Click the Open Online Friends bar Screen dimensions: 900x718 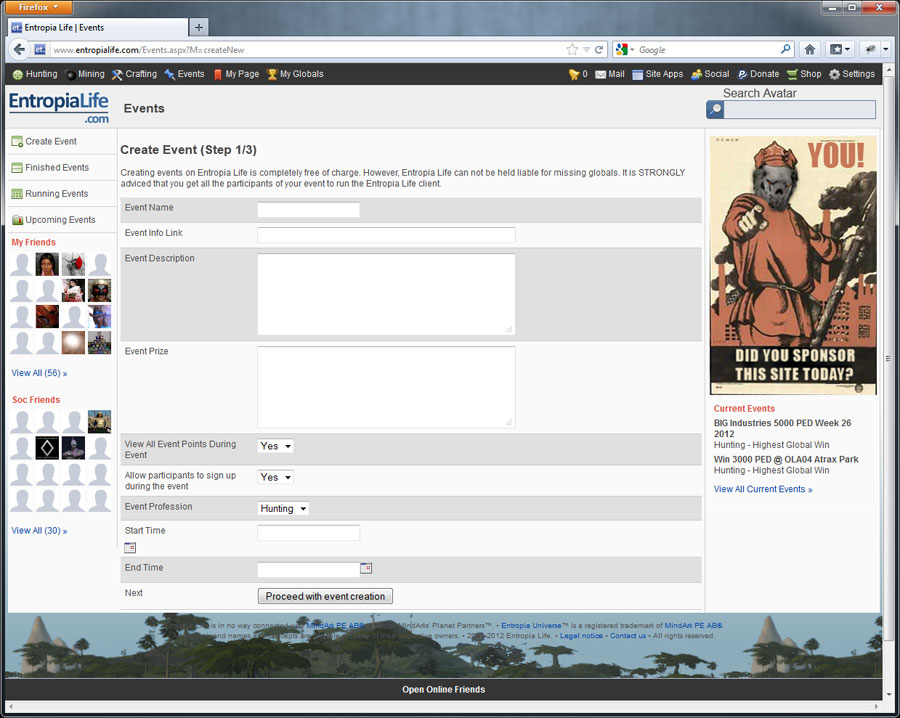coord(444,689)
